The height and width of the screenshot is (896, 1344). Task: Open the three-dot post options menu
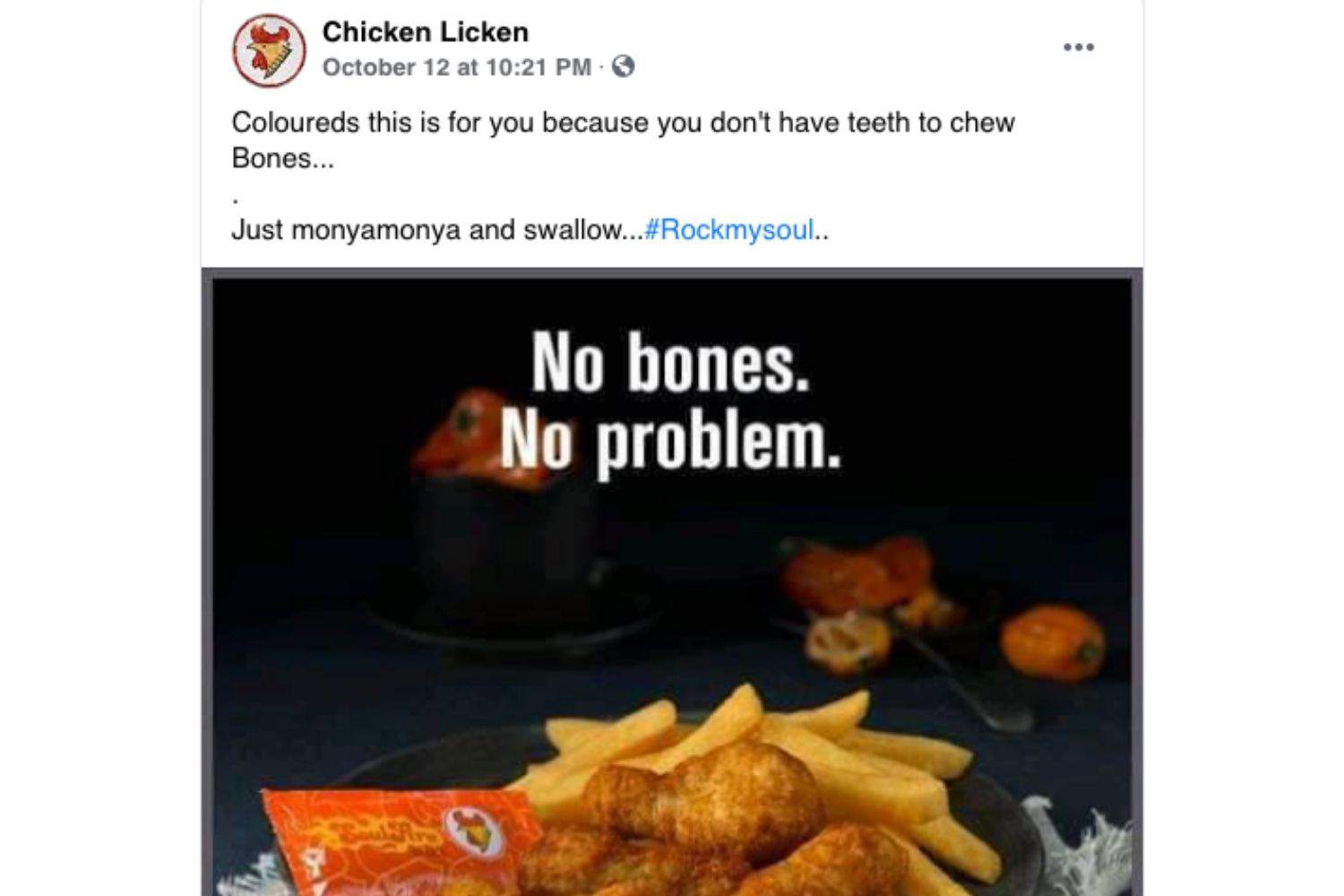coord(1078,47)
